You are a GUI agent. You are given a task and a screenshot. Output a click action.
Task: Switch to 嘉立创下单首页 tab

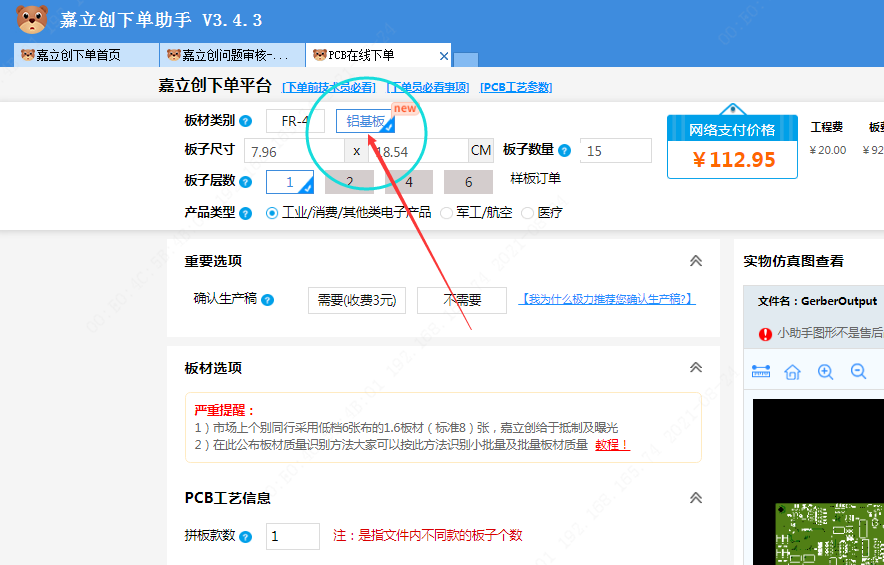pyautogui.click(x=84, y=55)
